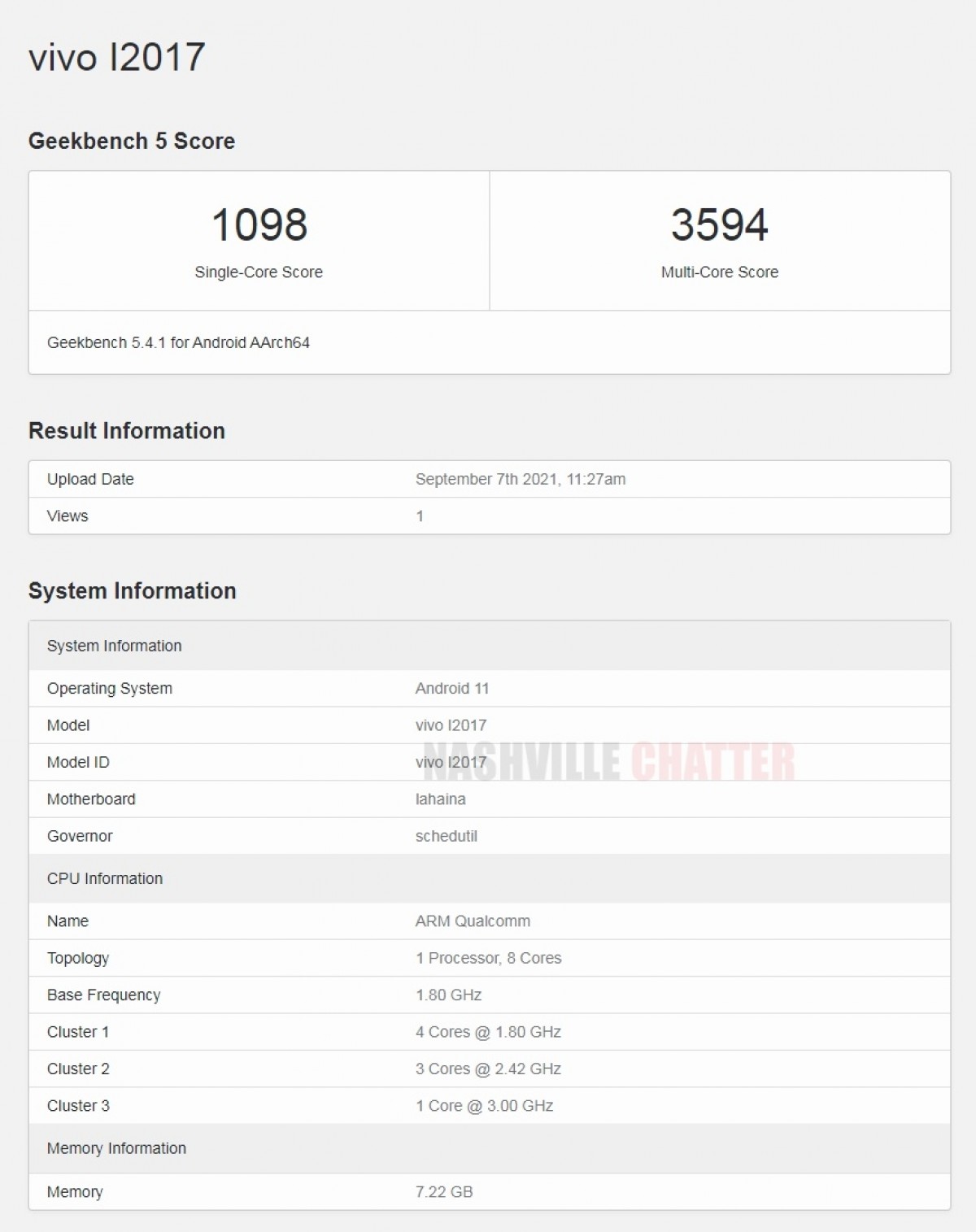Click the System Information section heading
This screenshot has height=1232, width=976.
click(x=132, y=591)
